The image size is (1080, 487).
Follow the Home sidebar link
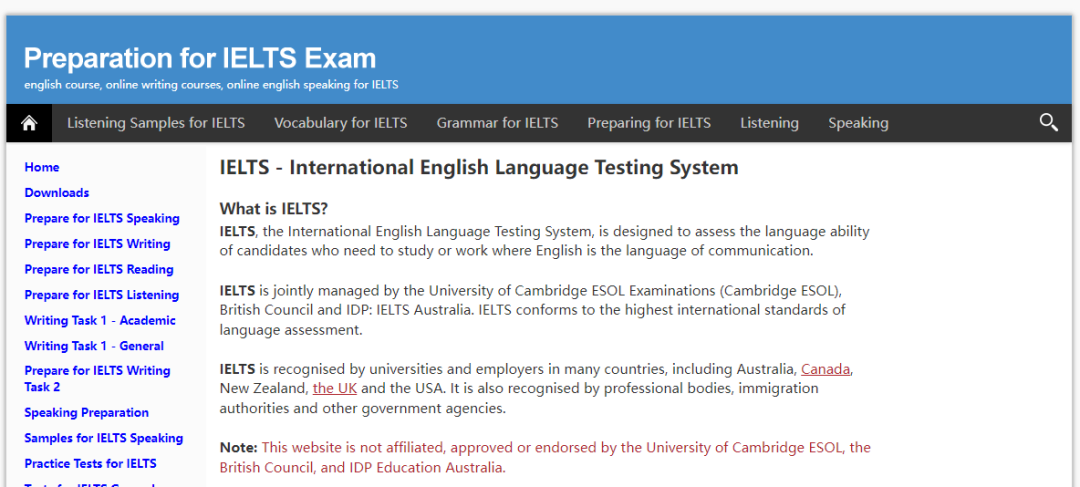(42, 167)
